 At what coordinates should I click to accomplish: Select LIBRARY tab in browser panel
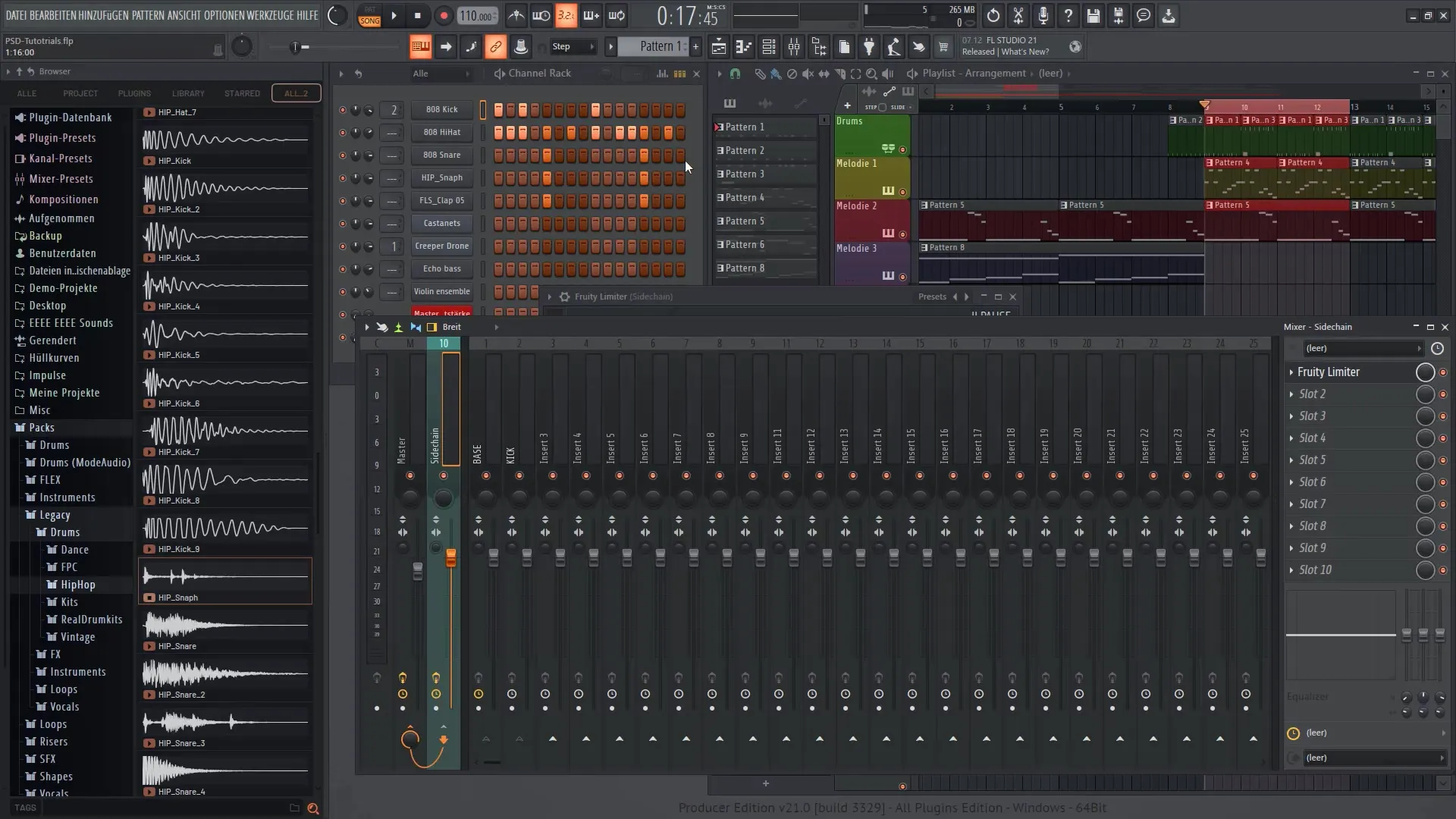(x=188, y=93)
